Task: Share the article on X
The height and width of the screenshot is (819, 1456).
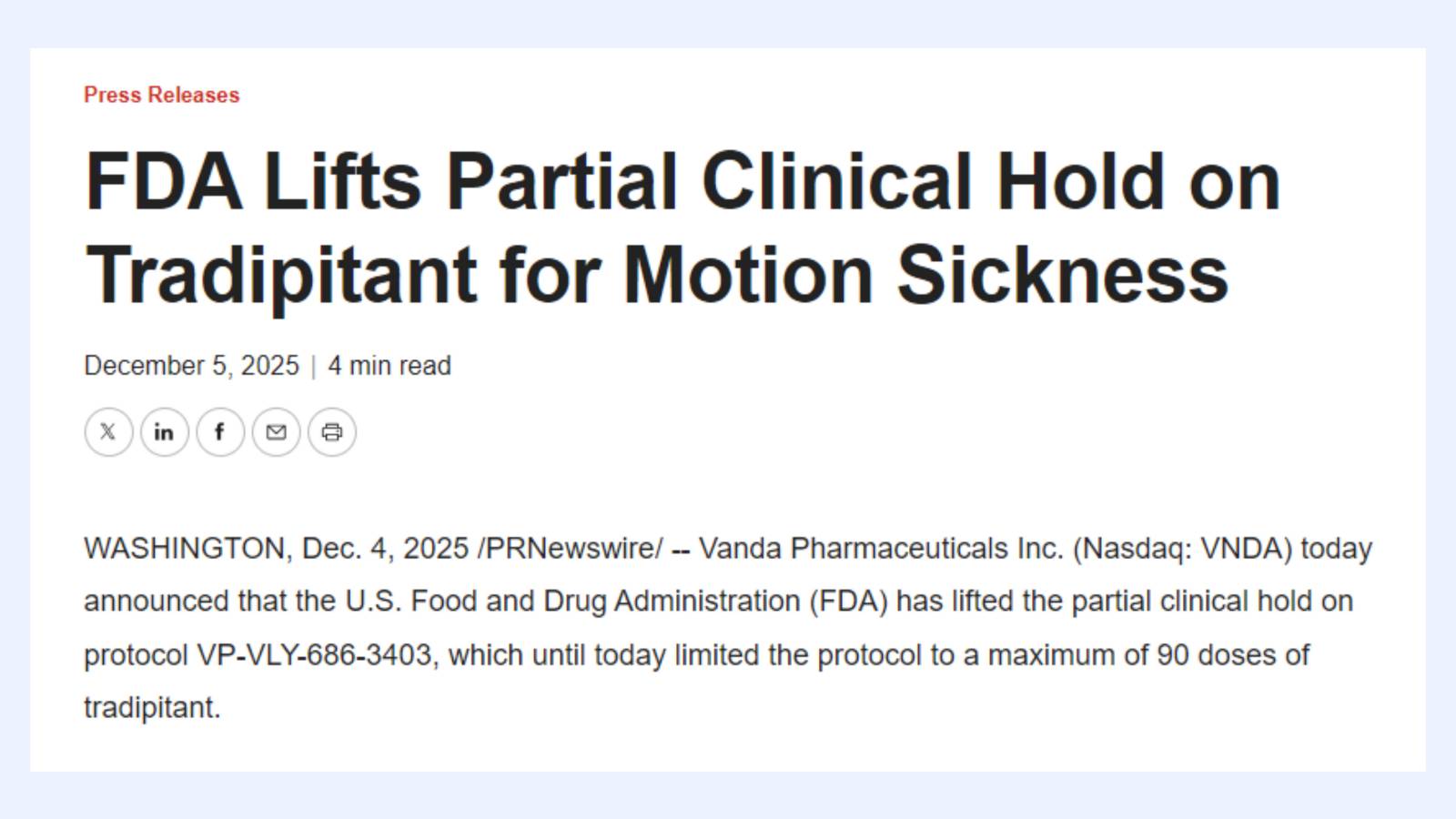Action: tap(108, 432)
